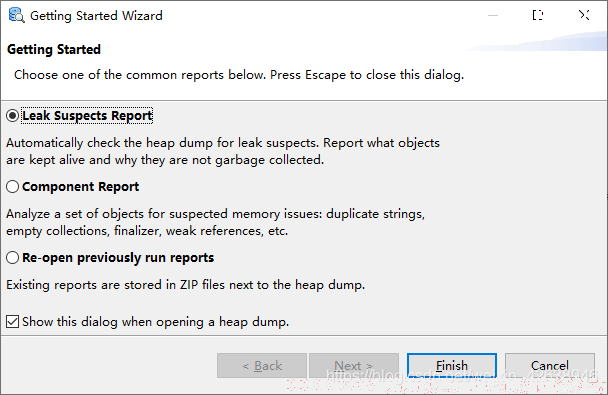The width and height of the screenshot is (608, 395).
Task: Click the Automatically check the heap dump description
Action: click(223, 151)
